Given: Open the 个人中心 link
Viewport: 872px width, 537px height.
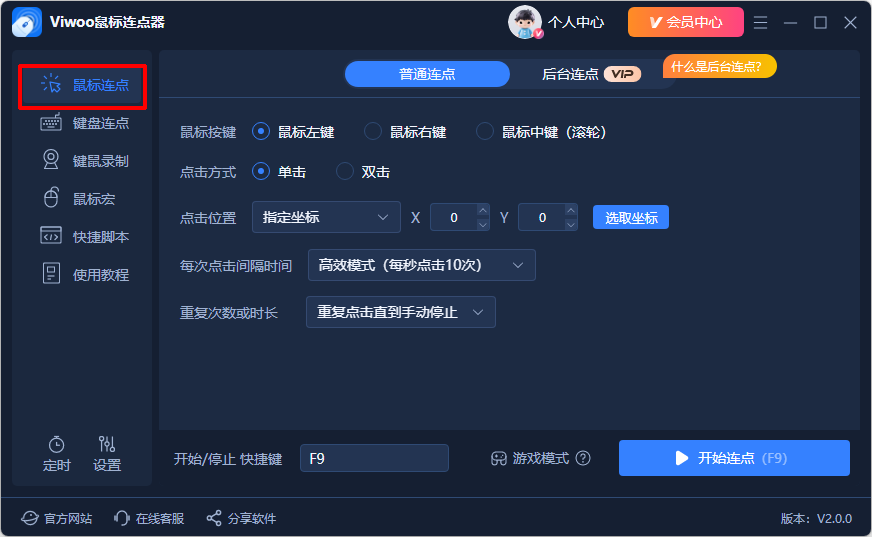Looking at the screenshot, I should tap(576, 22).
